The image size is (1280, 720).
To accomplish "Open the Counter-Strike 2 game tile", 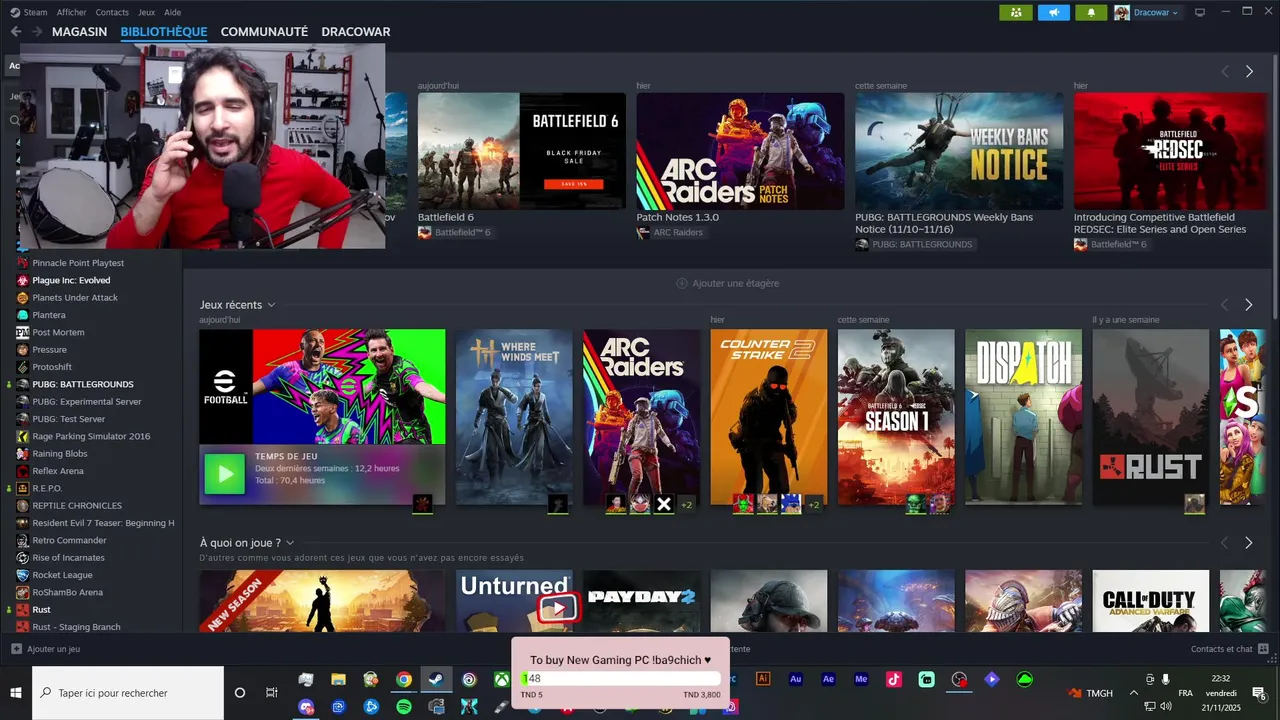I will tap(769, 417).
